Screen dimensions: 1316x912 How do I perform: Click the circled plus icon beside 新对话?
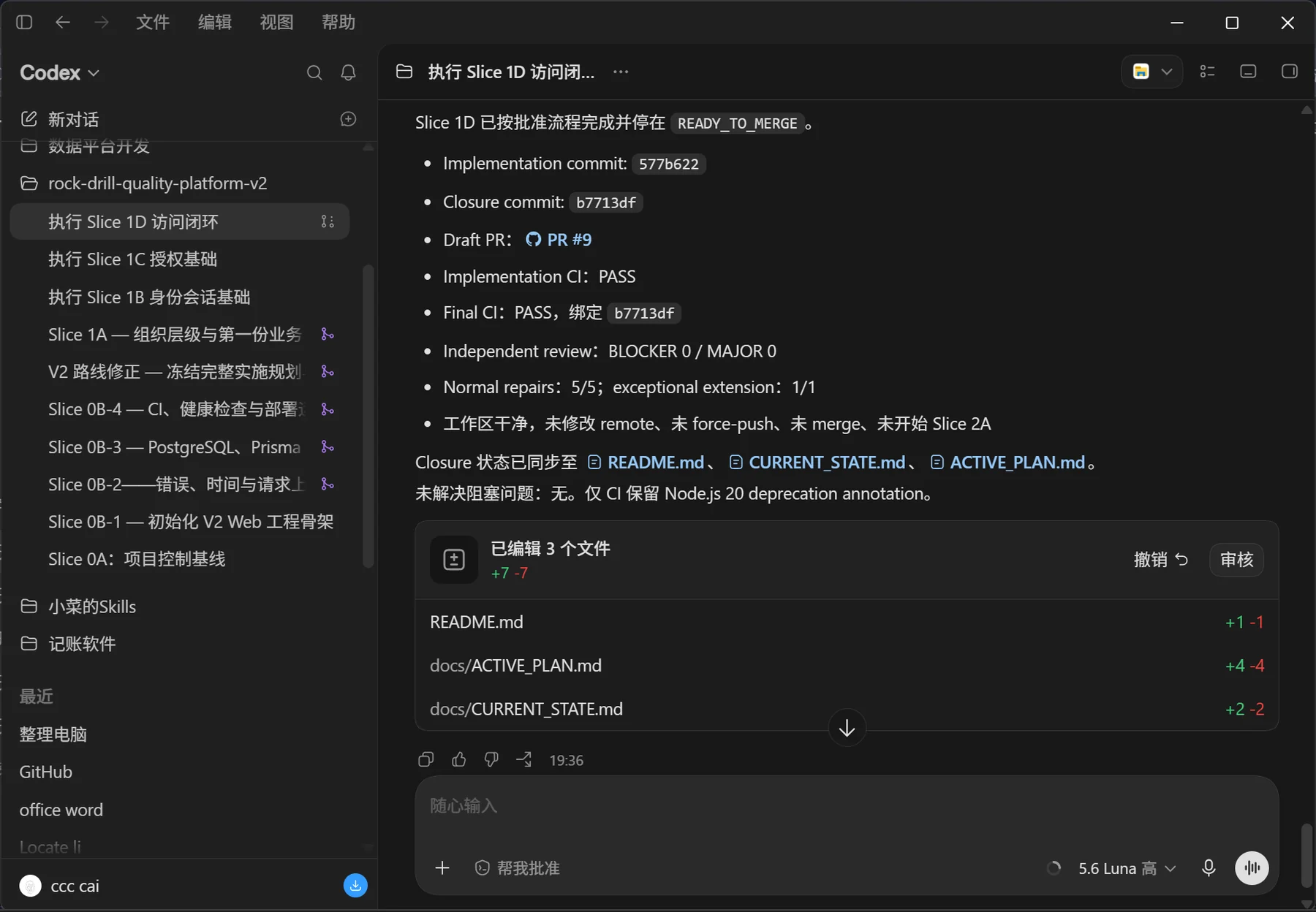pos(349,119)
